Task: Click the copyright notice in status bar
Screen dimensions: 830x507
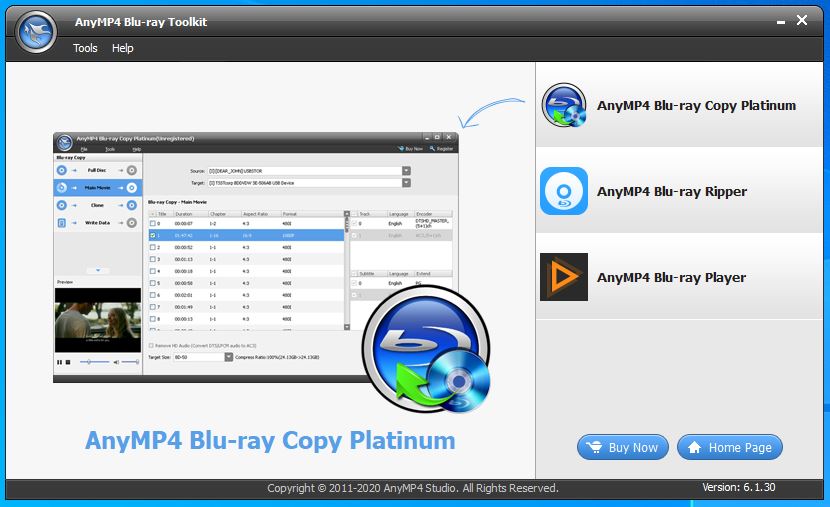Action: point(412,488)
